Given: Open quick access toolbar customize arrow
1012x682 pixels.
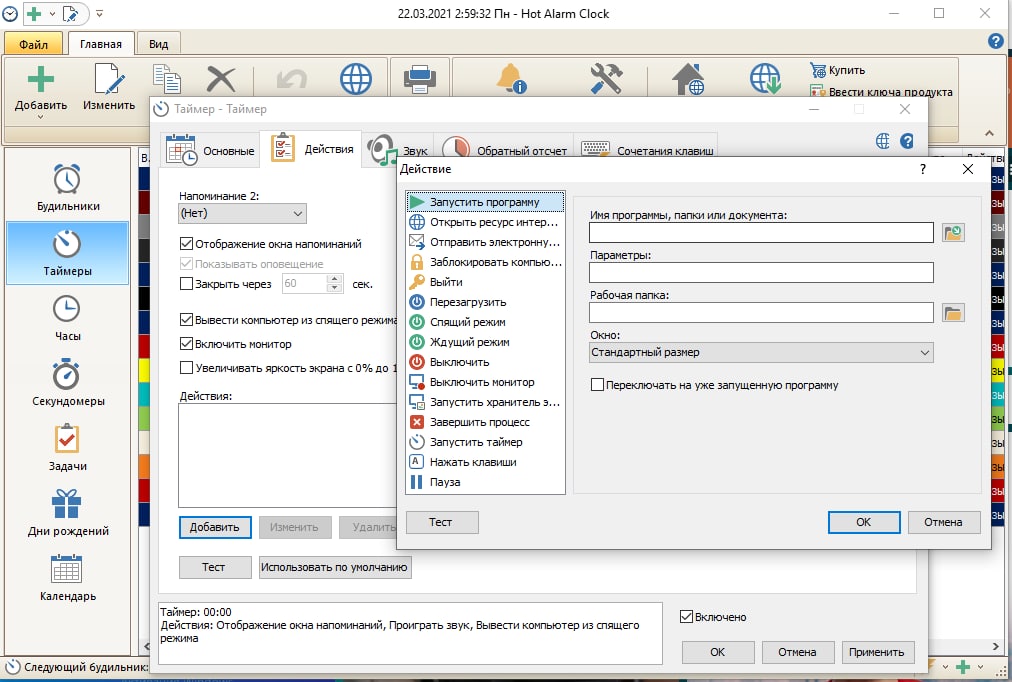Looking at the screenshot, I should click(99, 14).
